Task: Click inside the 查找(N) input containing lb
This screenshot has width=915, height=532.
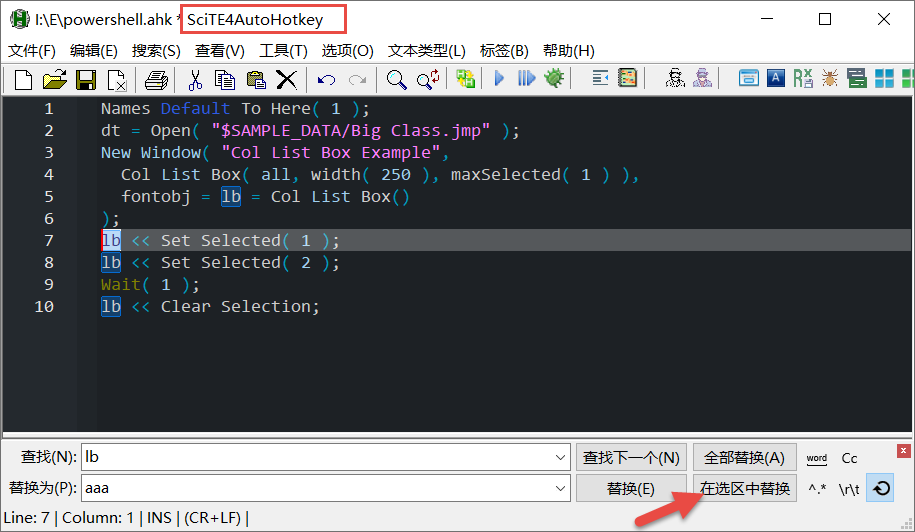Action: [326, 457]
